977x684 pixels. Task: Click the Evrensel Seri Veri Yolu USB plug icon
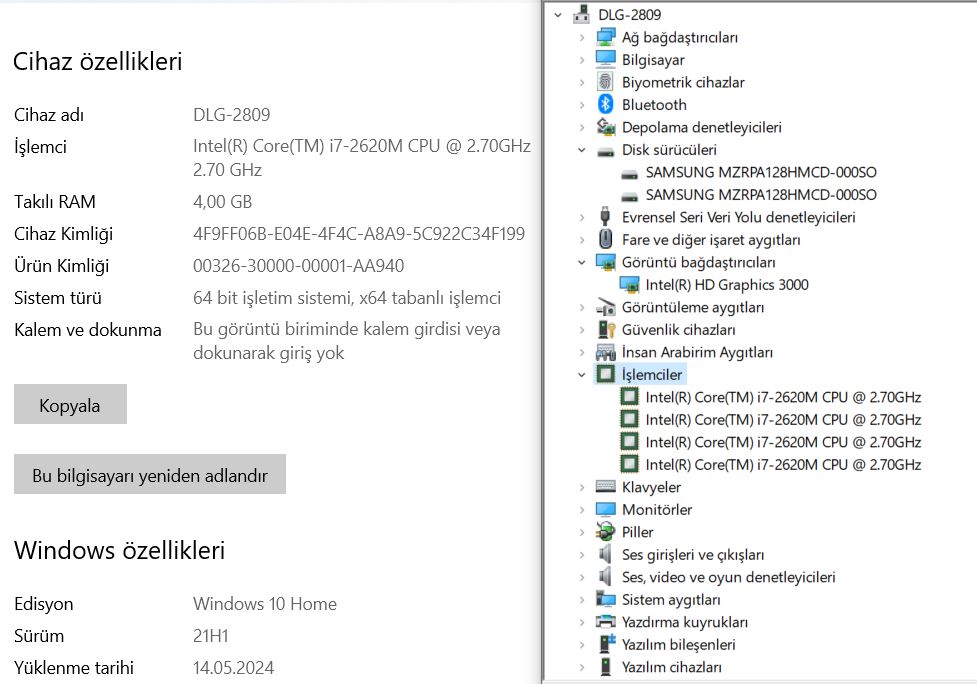point(605,217)
